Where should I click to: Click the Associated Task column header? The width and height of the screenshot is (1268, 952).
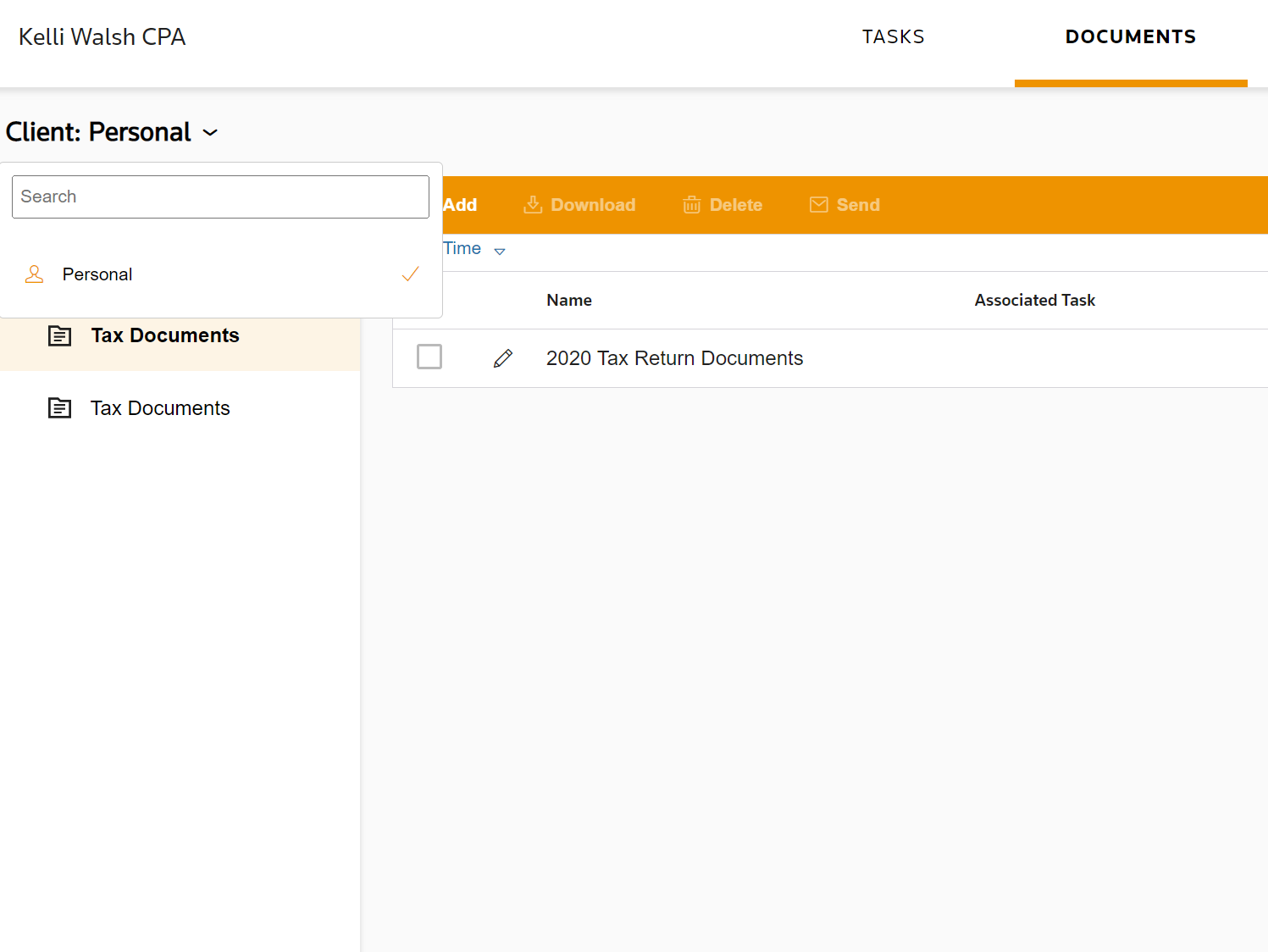(x=1034, y=301)
